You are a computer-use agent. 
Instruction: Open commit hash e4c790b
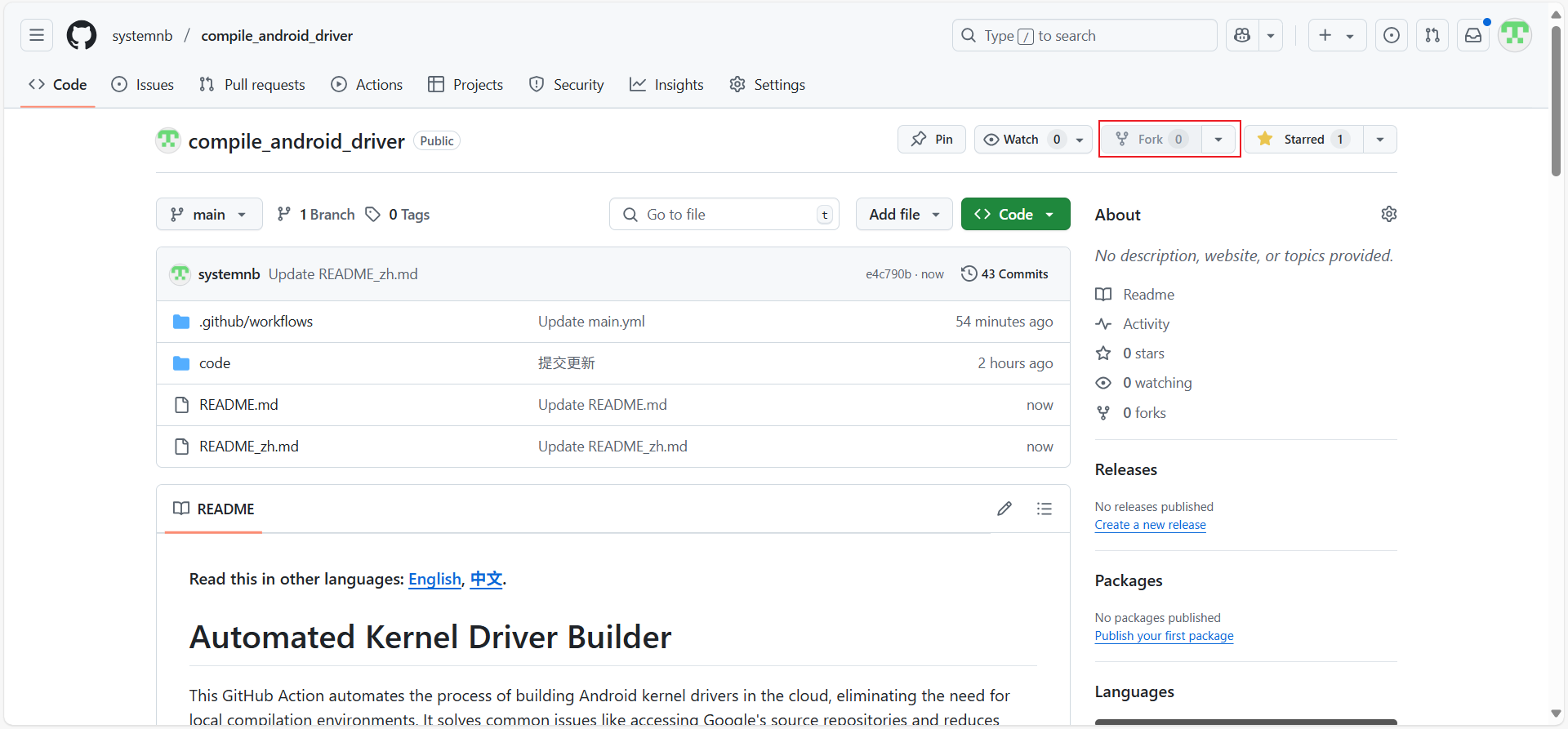pos(889,274)
